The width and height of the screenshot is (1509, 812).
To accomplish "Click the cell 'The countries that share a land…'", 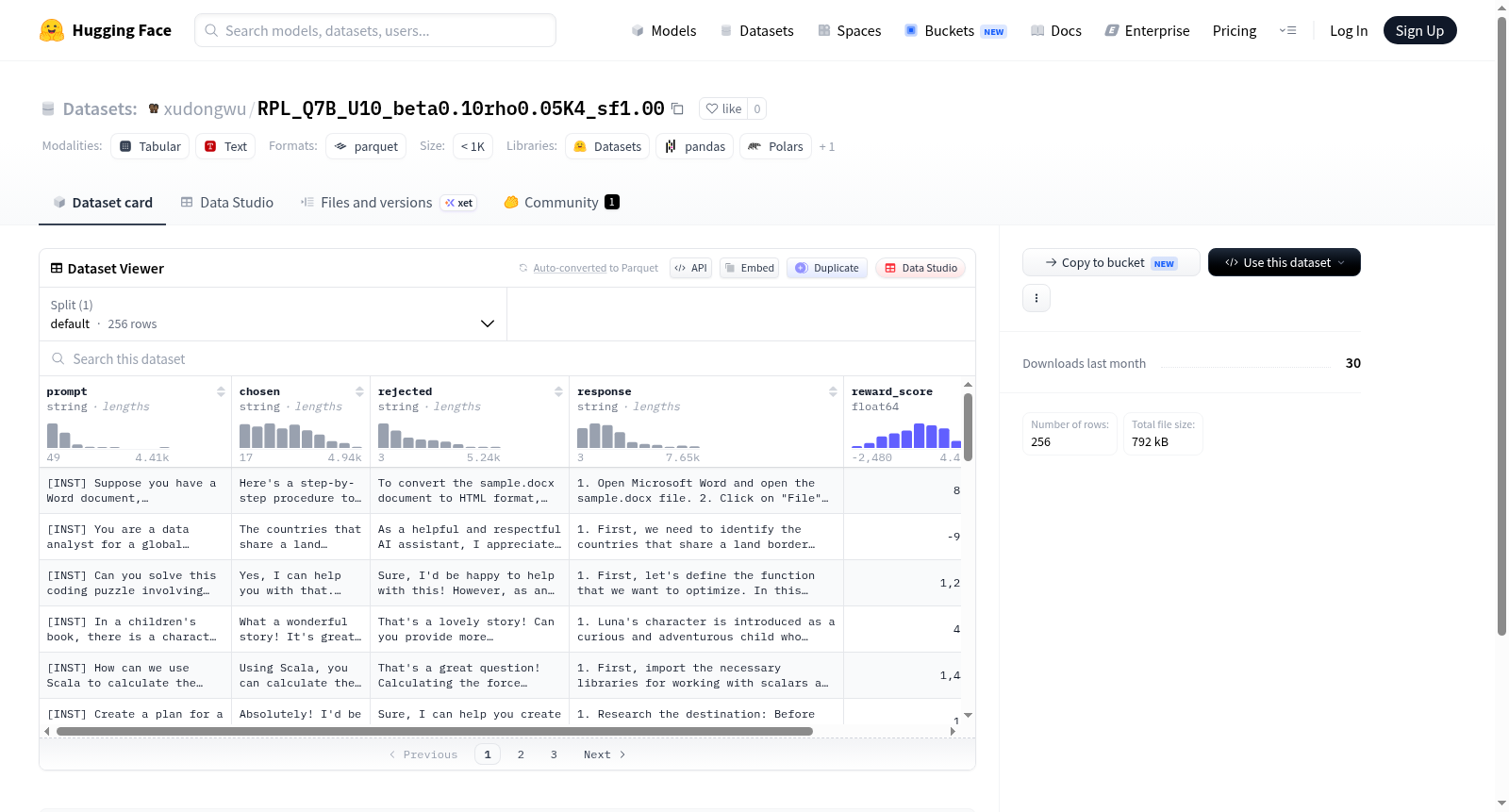I will tap(301, 537).
